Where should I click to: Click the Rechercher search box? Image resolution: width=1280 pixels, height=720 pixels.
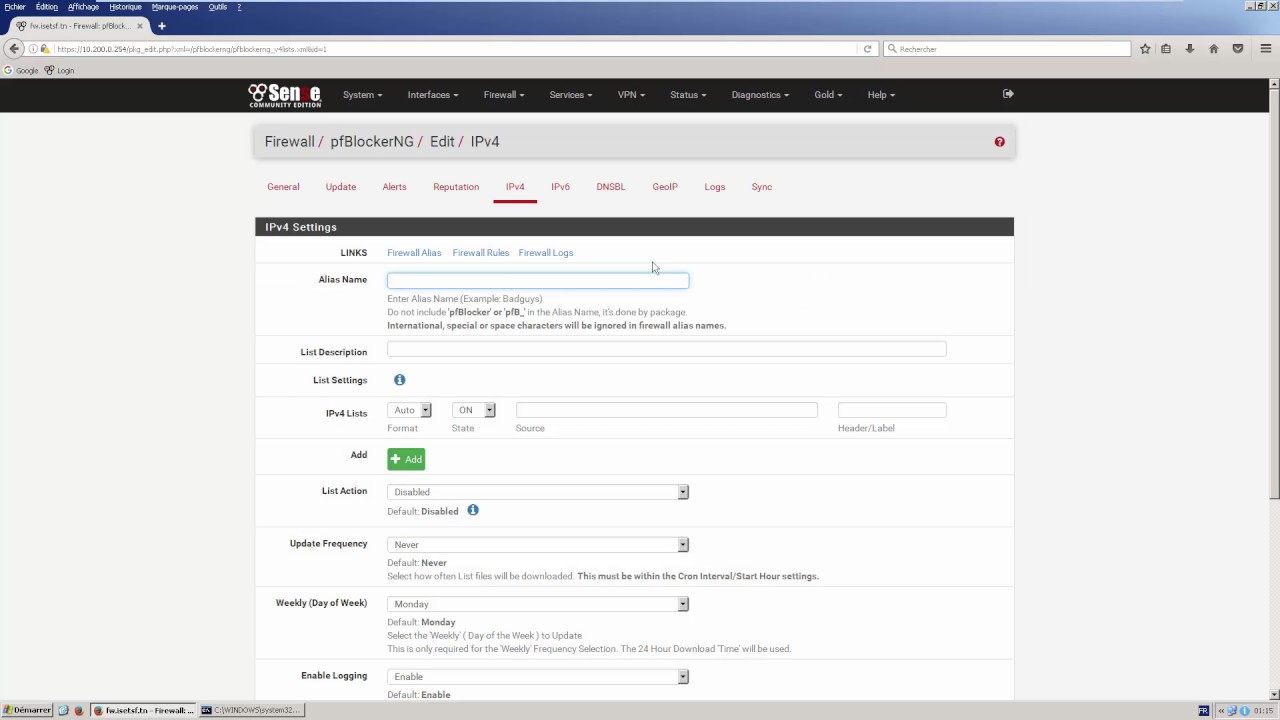pos(1007,49)
